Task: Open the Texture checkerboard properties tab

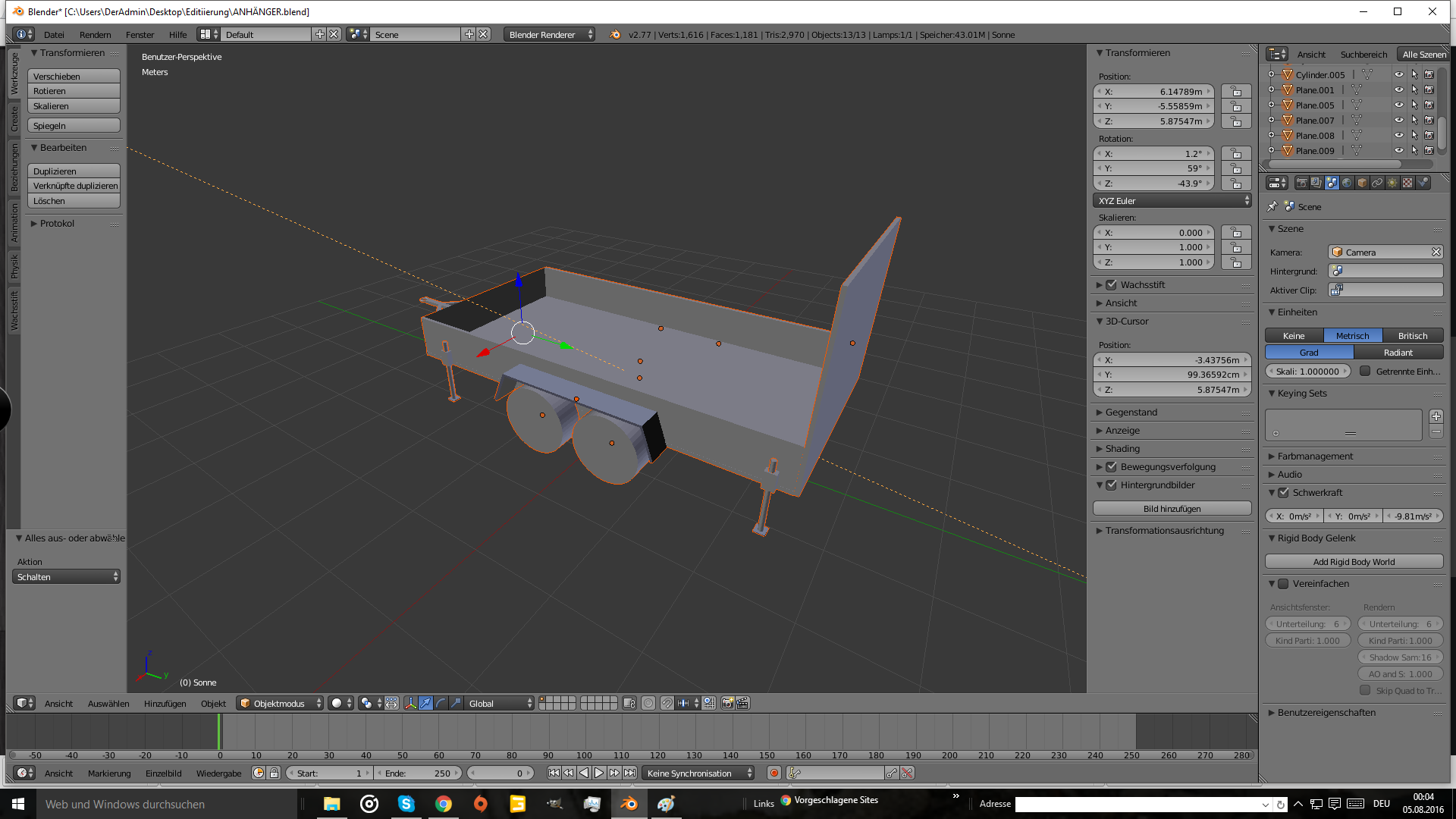Action: [x=1407, y=183]
